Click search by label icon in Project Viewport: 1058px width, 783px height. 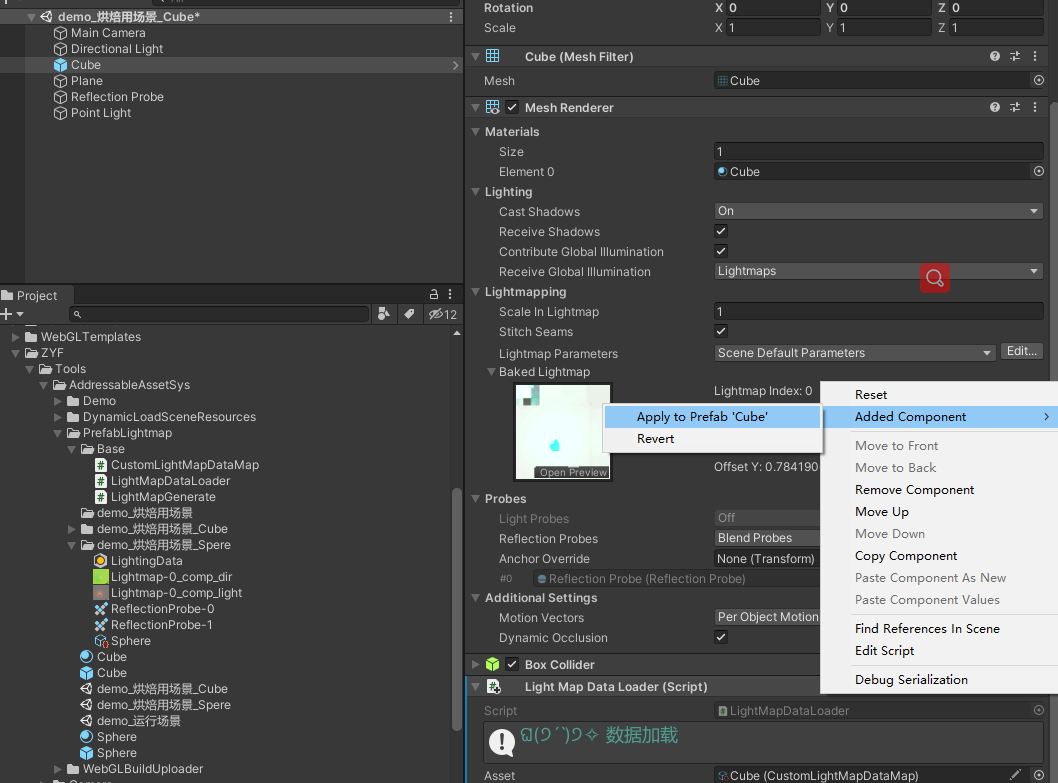pos(409,314)
